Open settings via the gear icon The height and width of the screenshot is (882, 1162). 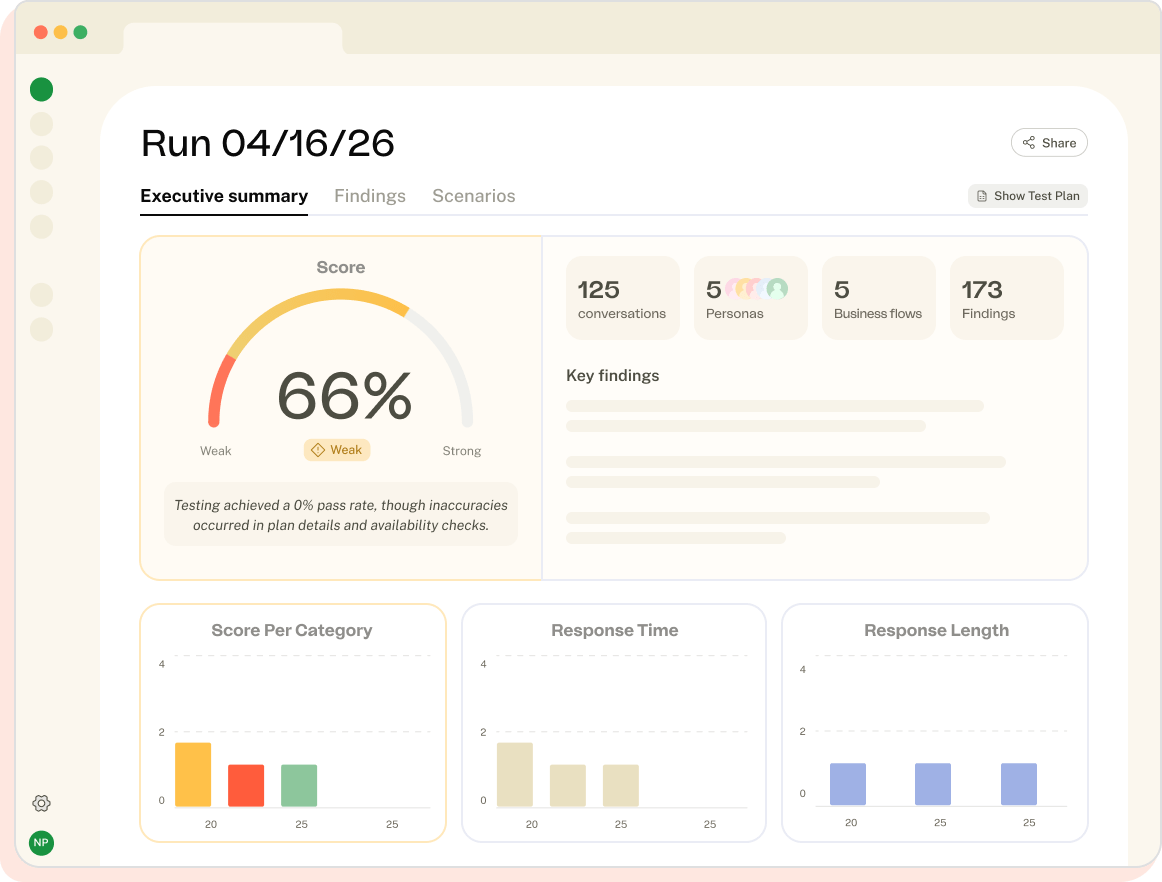point(42,803)
